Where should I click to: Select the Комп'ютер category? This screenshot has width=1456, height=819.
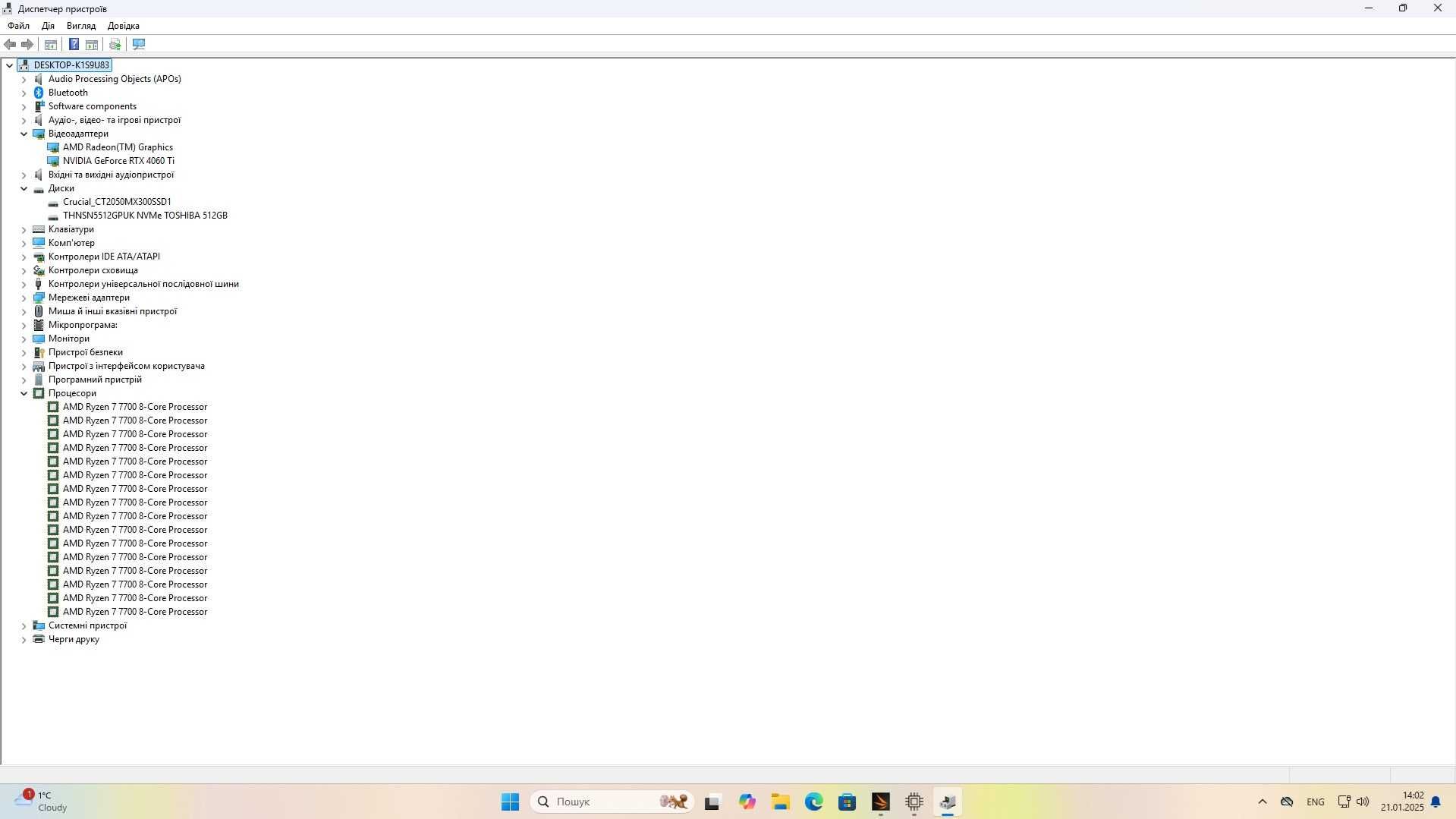pos(71,243)
